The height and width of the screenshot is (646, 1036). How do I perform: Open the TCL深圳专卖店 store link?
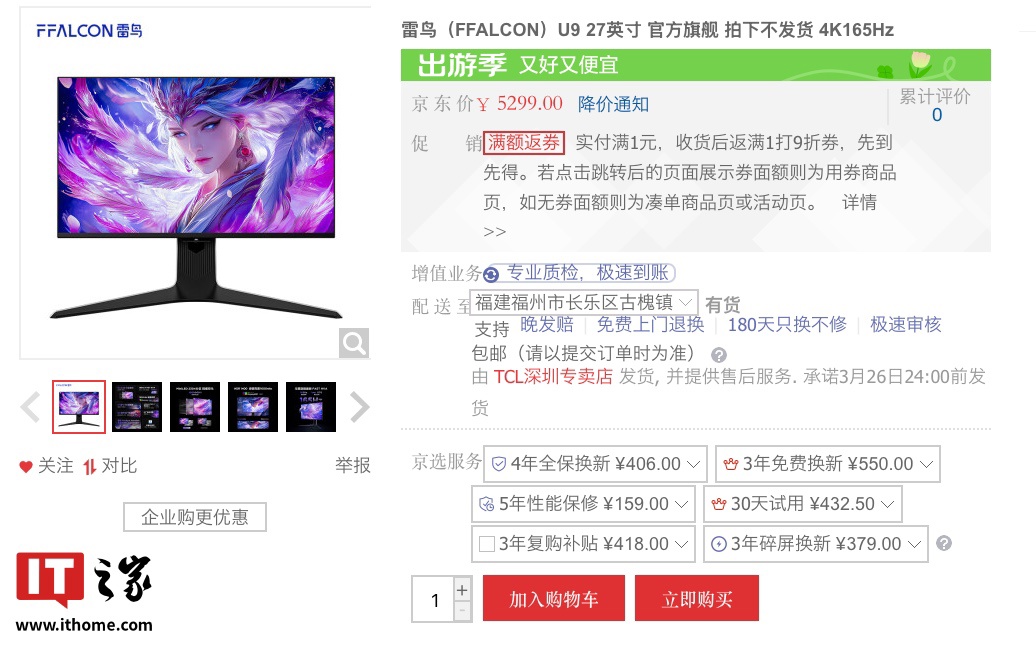click(553, 377)
